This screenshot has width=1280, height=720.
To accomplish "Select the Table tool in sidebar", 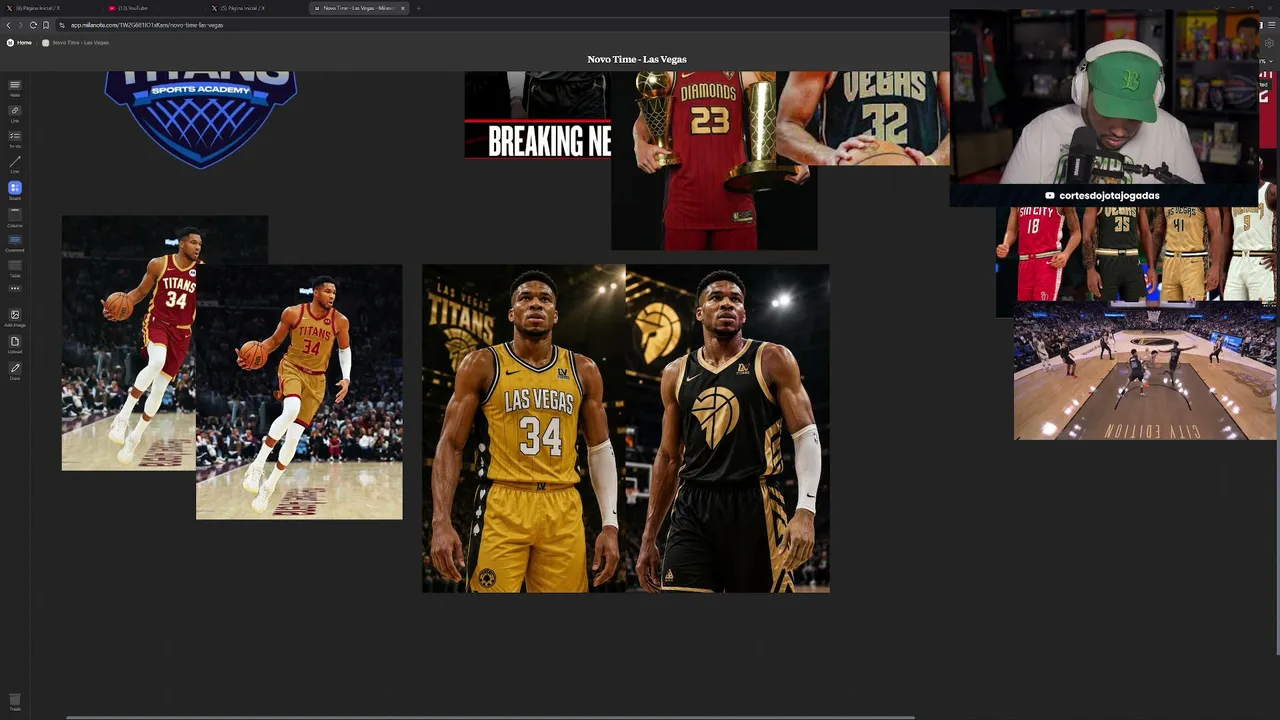I will (x=15, y=267).
